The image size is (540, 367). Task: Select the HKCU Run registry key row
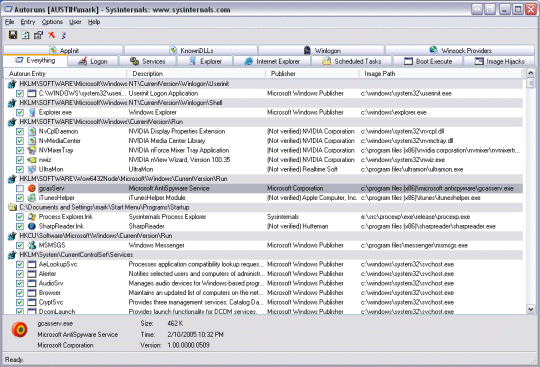point(264,236)
